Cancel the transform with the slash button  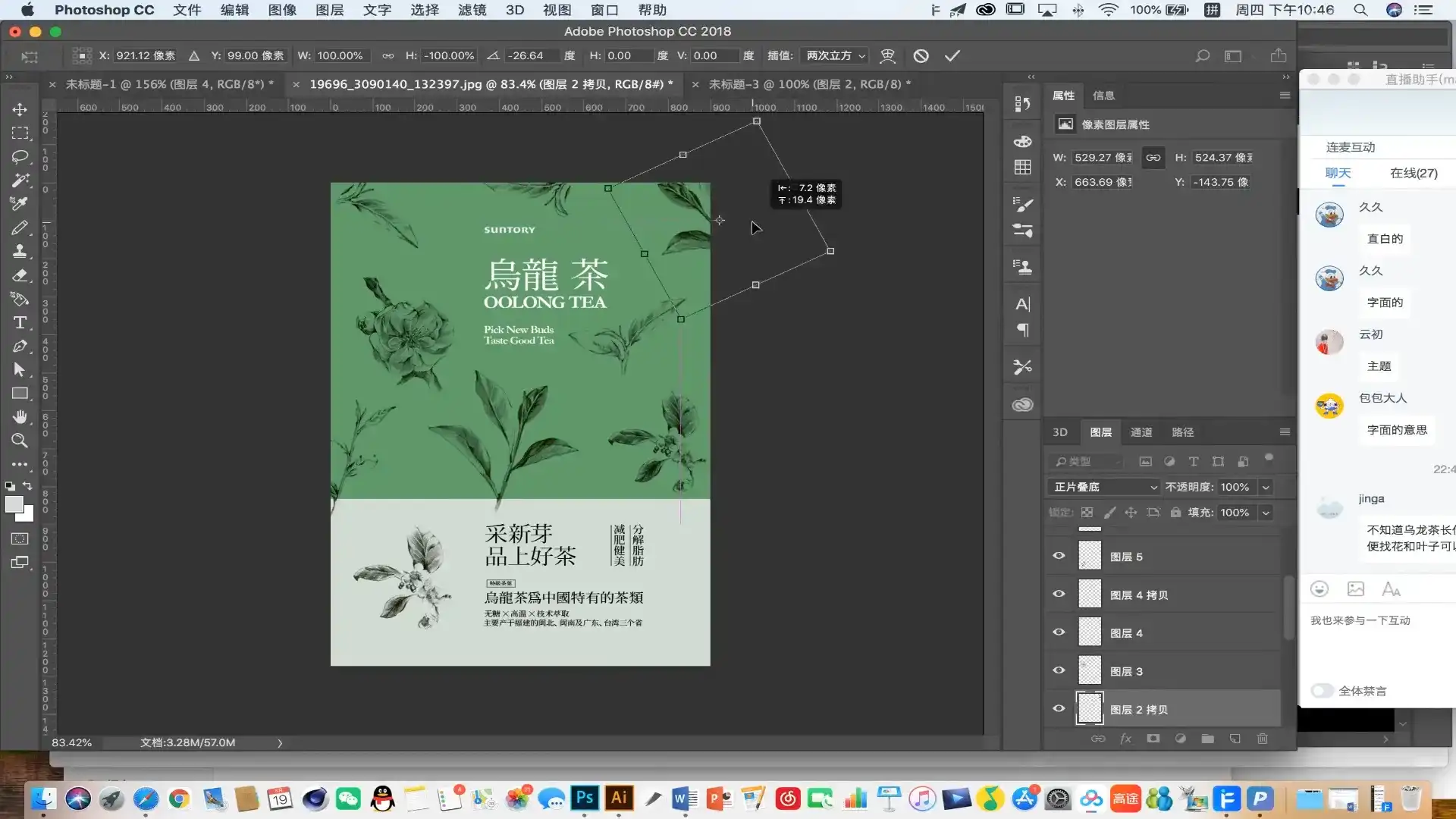click(x=921, y=55)
